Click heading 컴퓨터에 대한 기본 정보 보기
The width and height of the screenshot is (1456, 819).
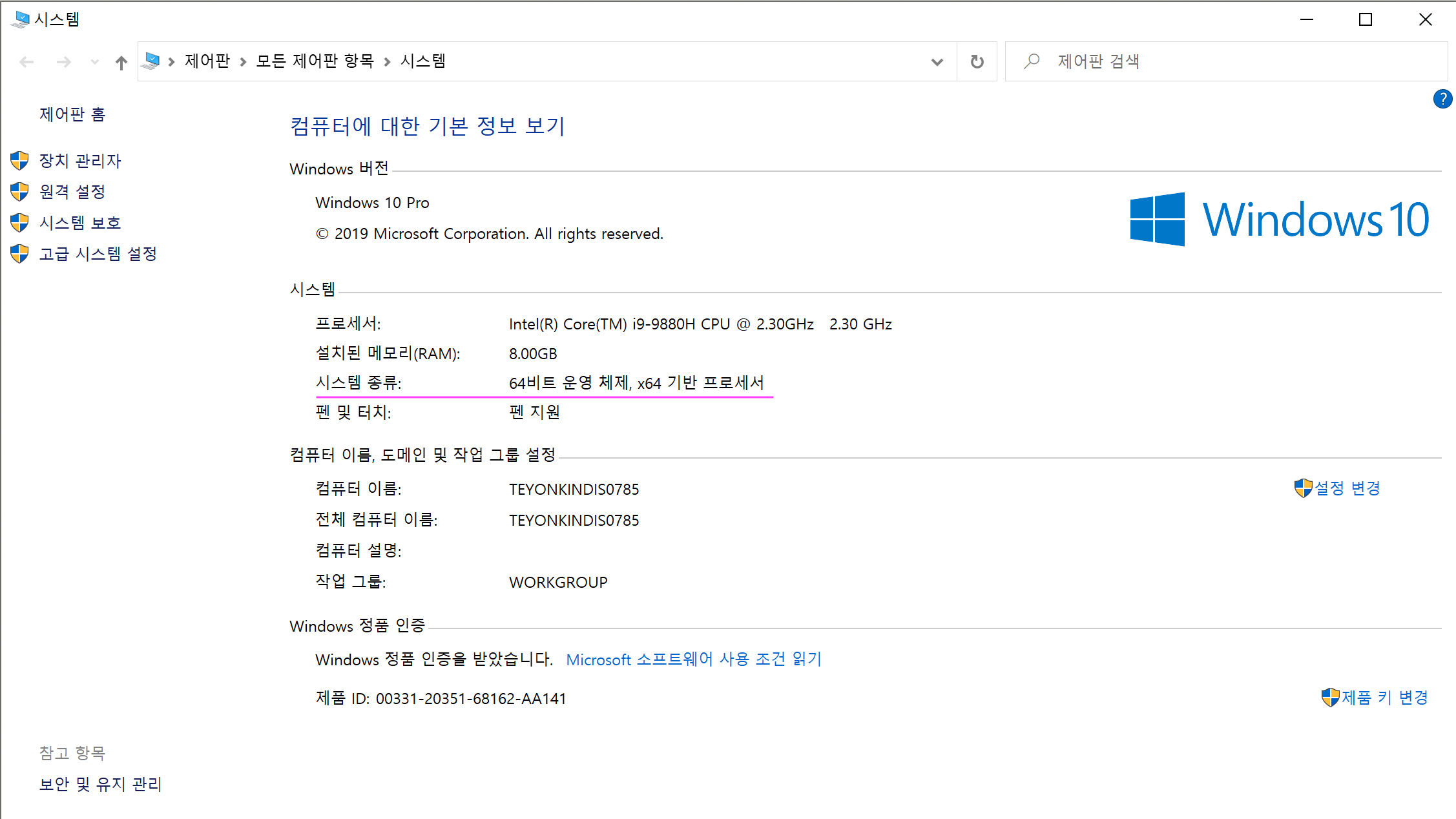pyautogui.click(x=428, y=126)
